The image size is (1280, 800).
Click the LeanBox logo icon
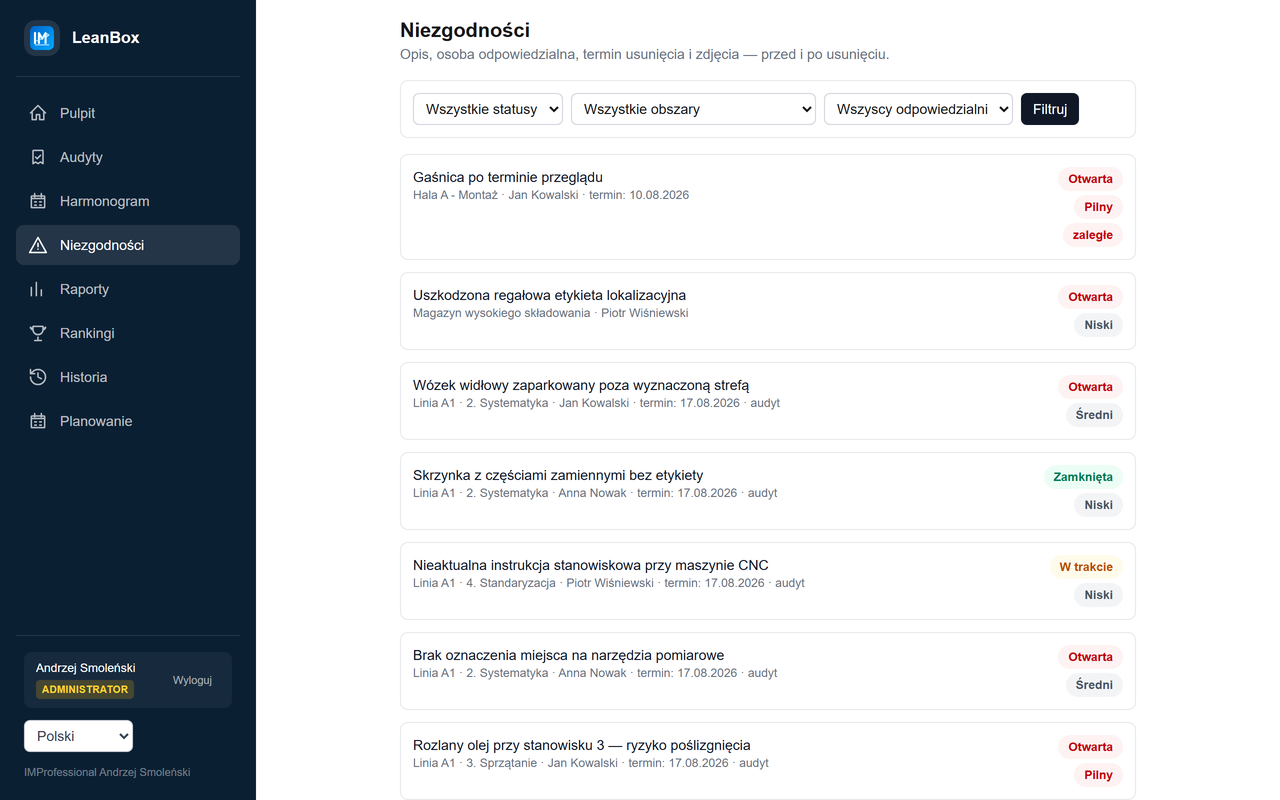(x=42, y=38)
